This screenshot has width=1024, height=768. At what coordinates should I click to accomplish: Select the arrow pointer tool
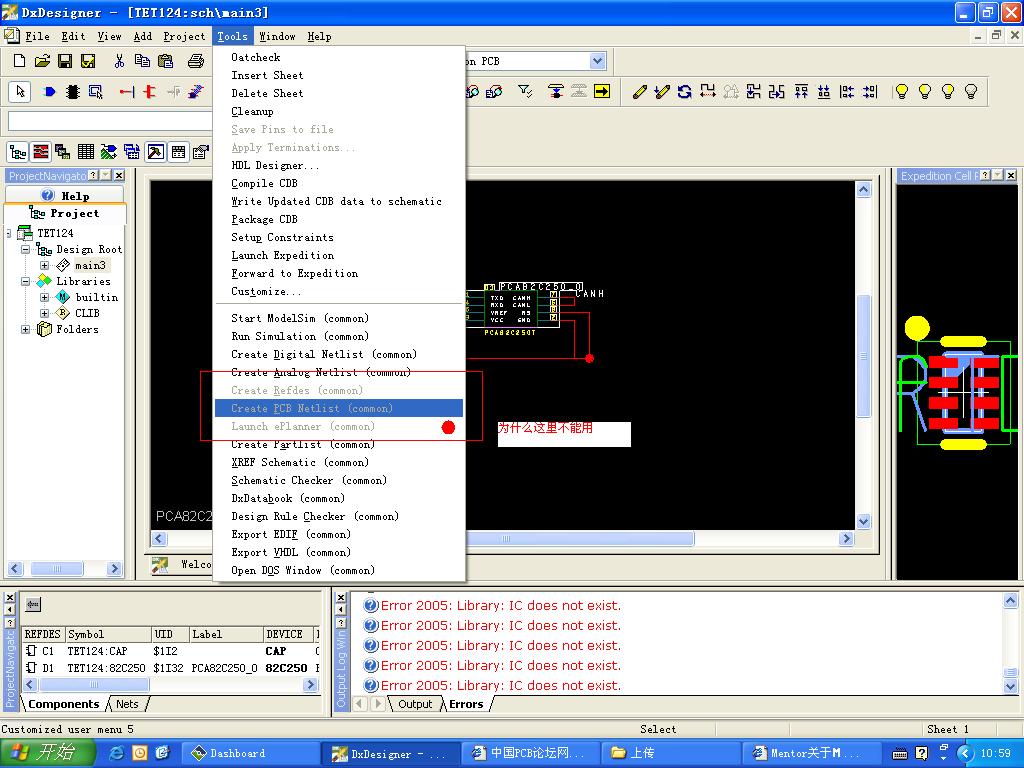coord(20,92)
